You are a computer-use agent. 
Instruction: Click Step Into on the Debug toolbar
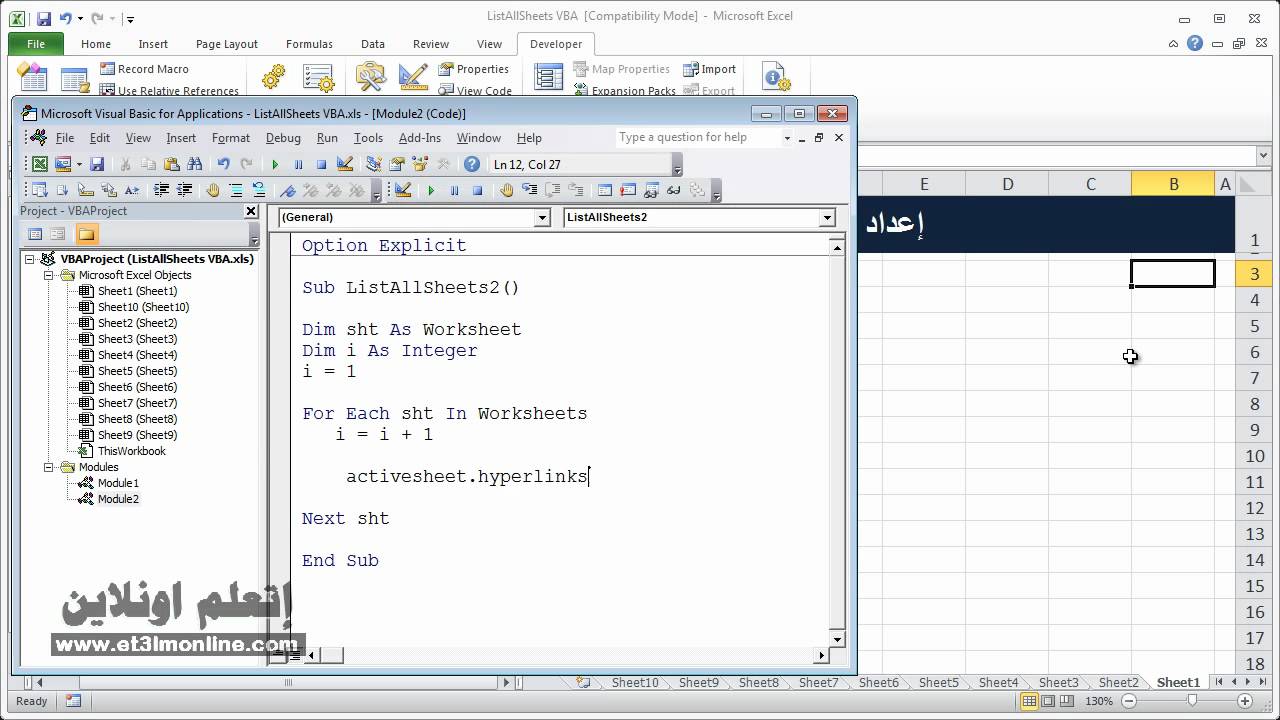click(x=530, y=190)
